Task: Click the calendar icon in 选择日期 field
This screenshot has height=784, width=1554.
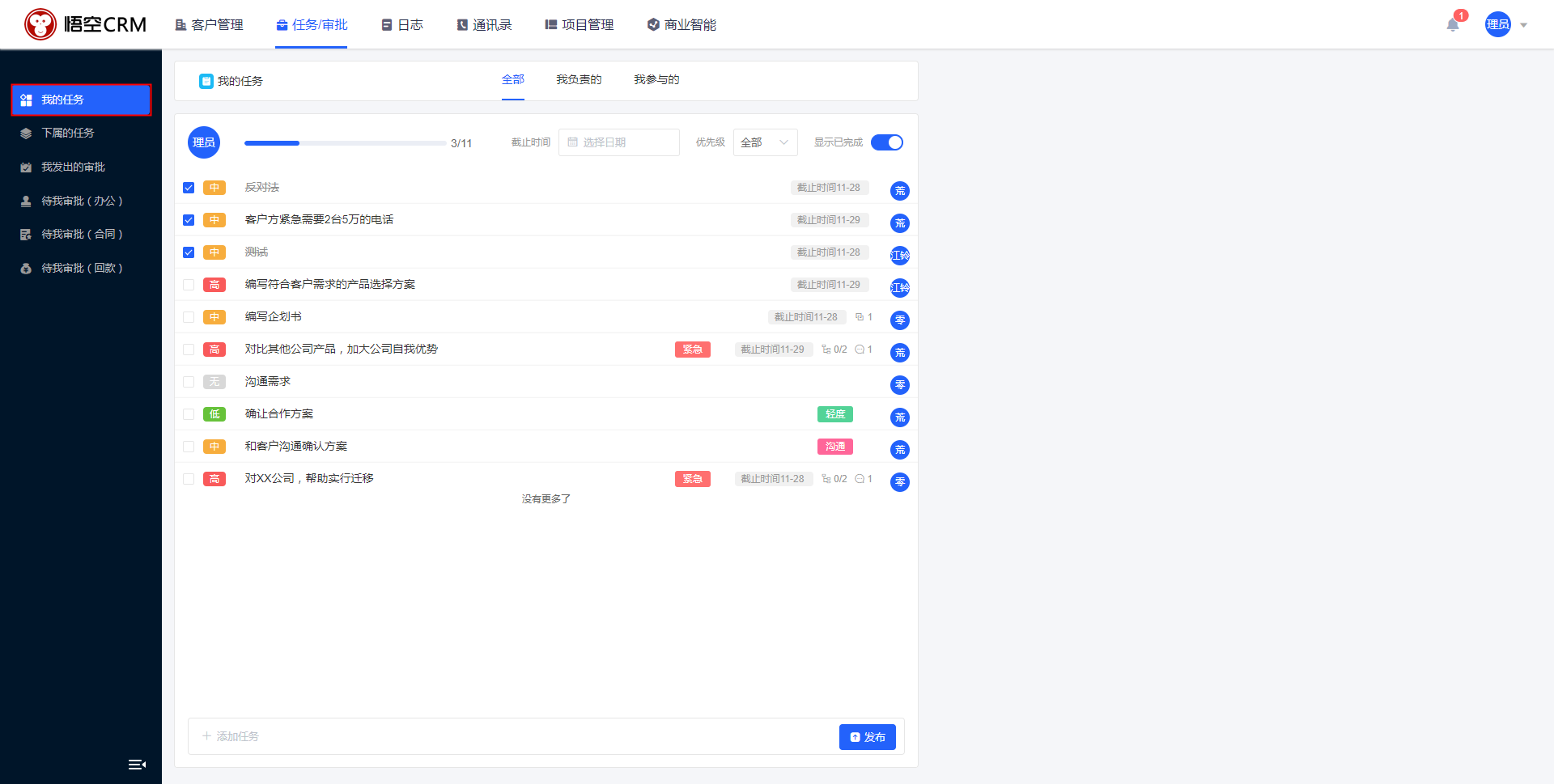Action: coord(572,142)
